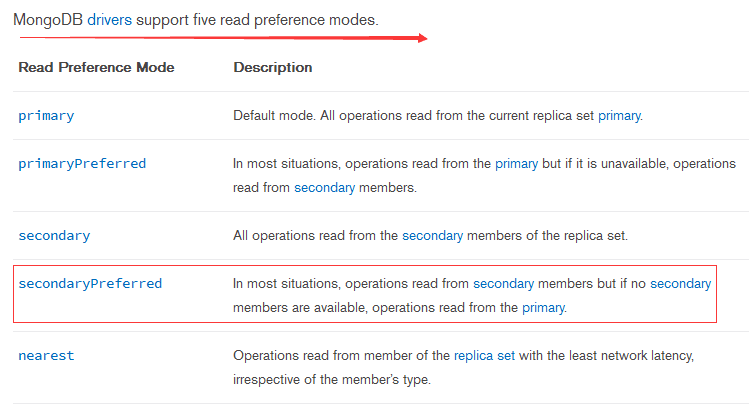
Task: Follow the "primary" link in the Default mode description
Action: point(618,115)
